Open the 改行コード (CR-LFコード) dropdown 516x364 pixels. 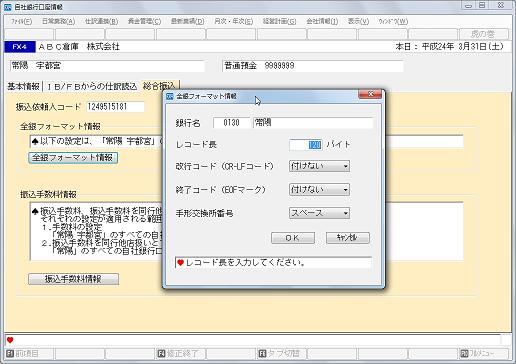(x=319, y=166)
